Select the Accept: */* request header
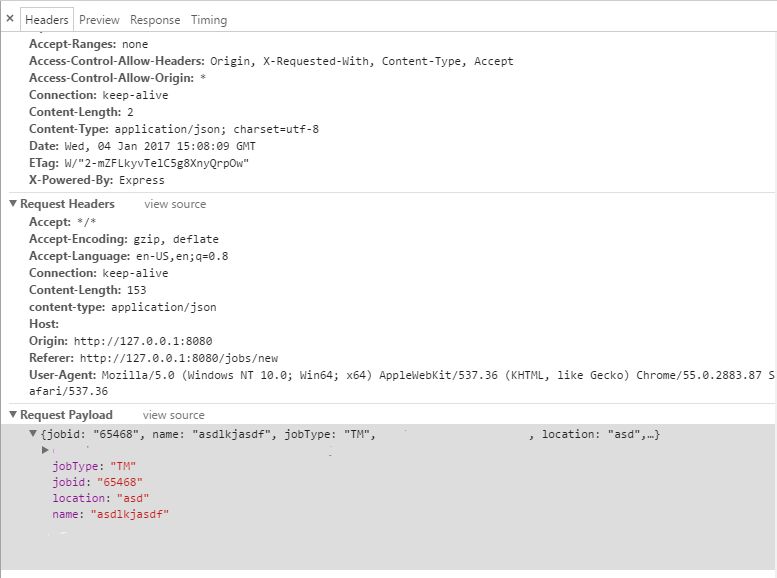The height and width of the screenshot is (578, 777). (62, 222)
